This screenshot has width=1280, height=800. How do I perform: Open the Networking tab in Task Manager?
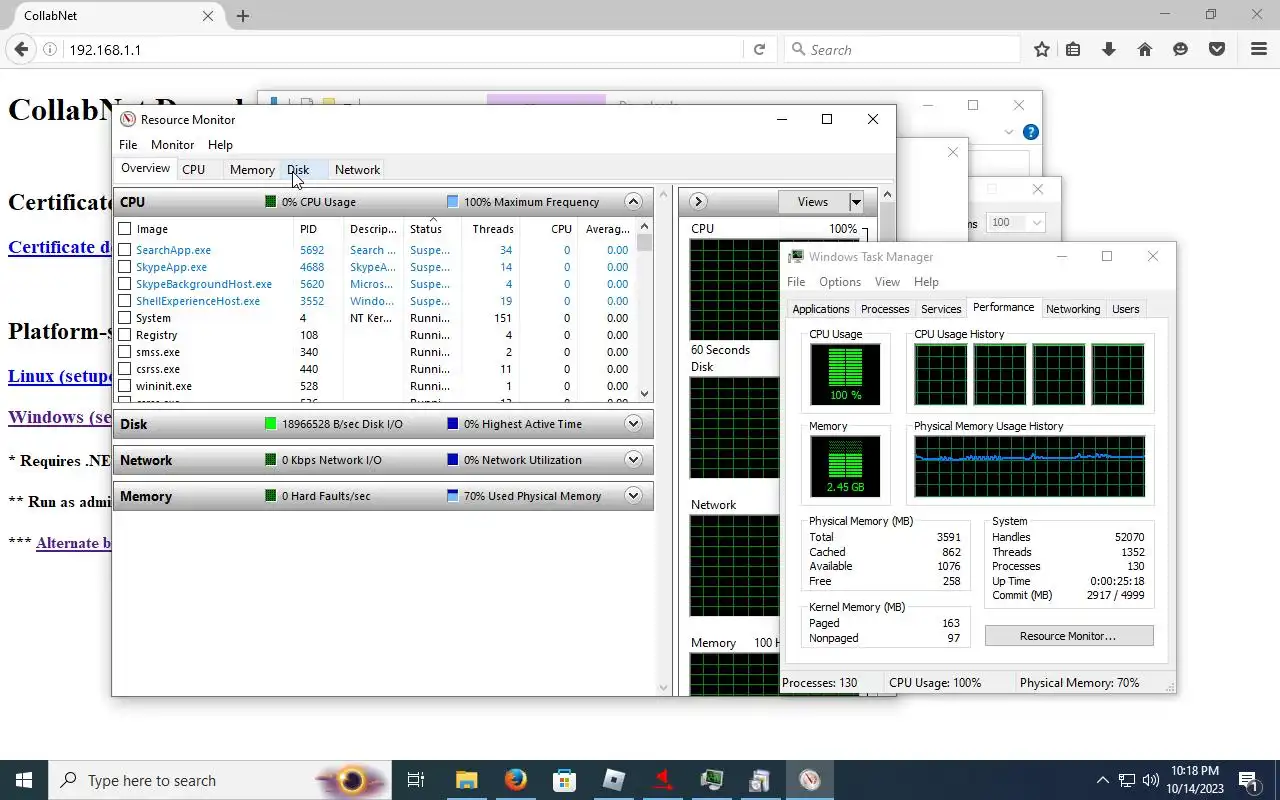tap(1073, 309)
